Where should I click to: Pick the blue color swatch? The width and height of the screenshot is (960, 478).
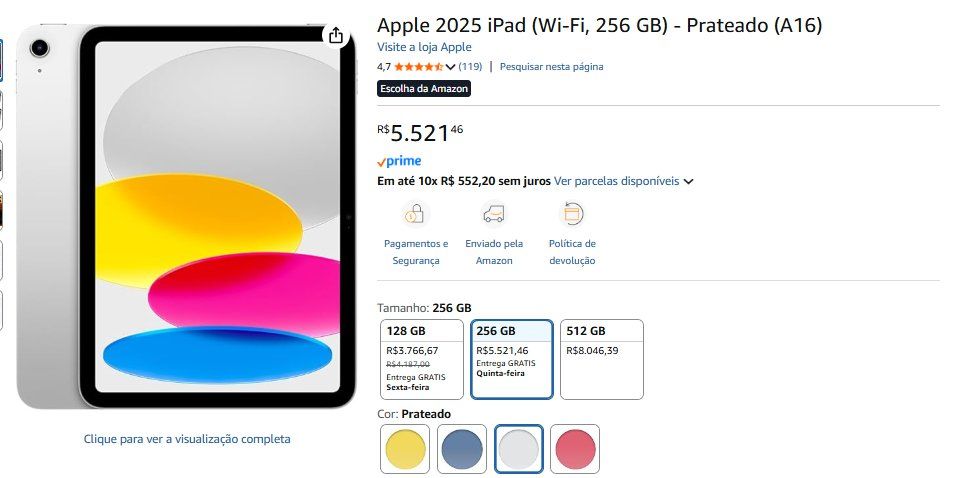pyautogui.click(x=462, y=449)
